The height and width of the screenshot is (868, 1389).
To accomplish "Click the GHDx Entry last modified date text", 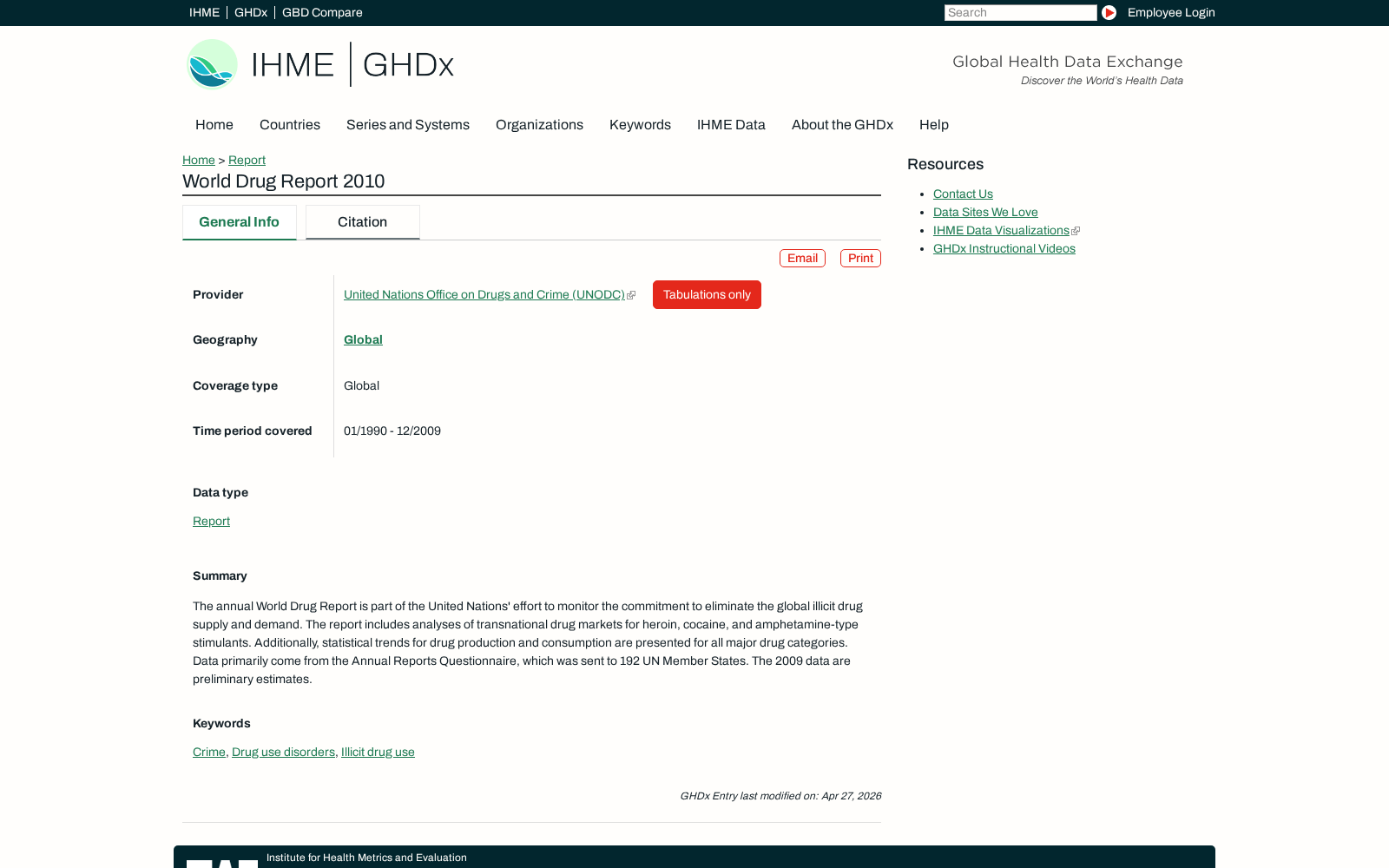I will (x=780, y=796).
